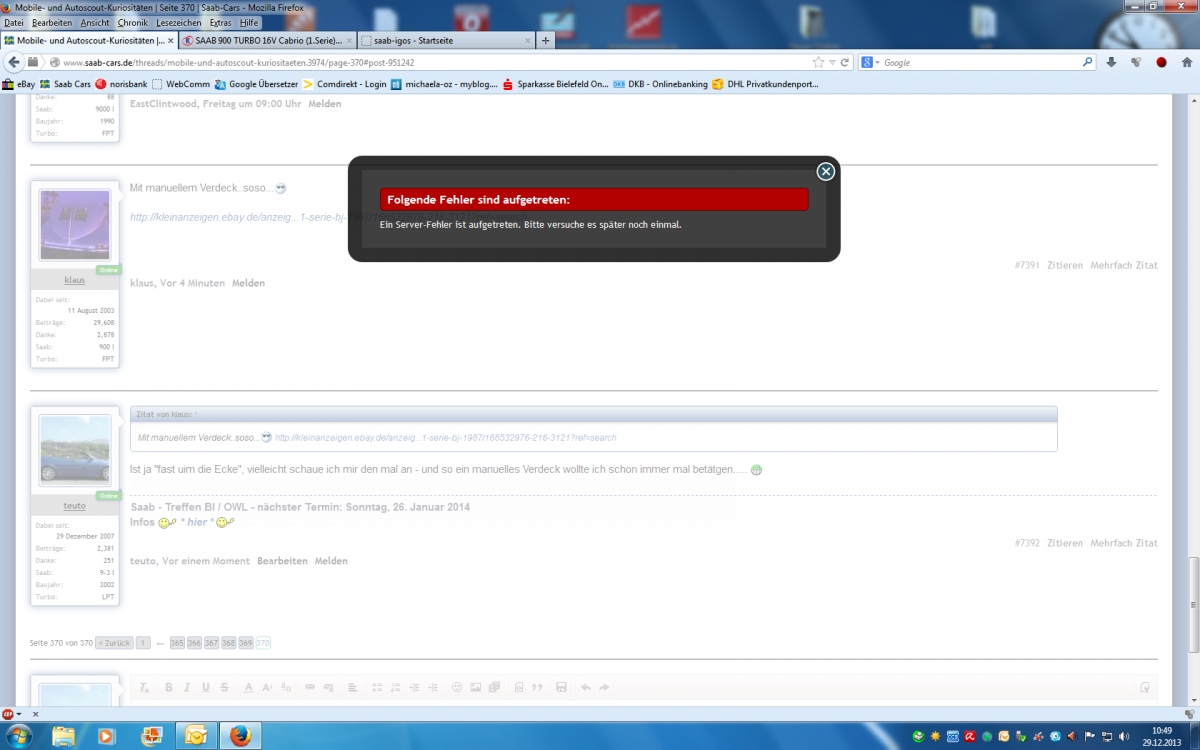Click the save draft floppy icon

(561, 687)
